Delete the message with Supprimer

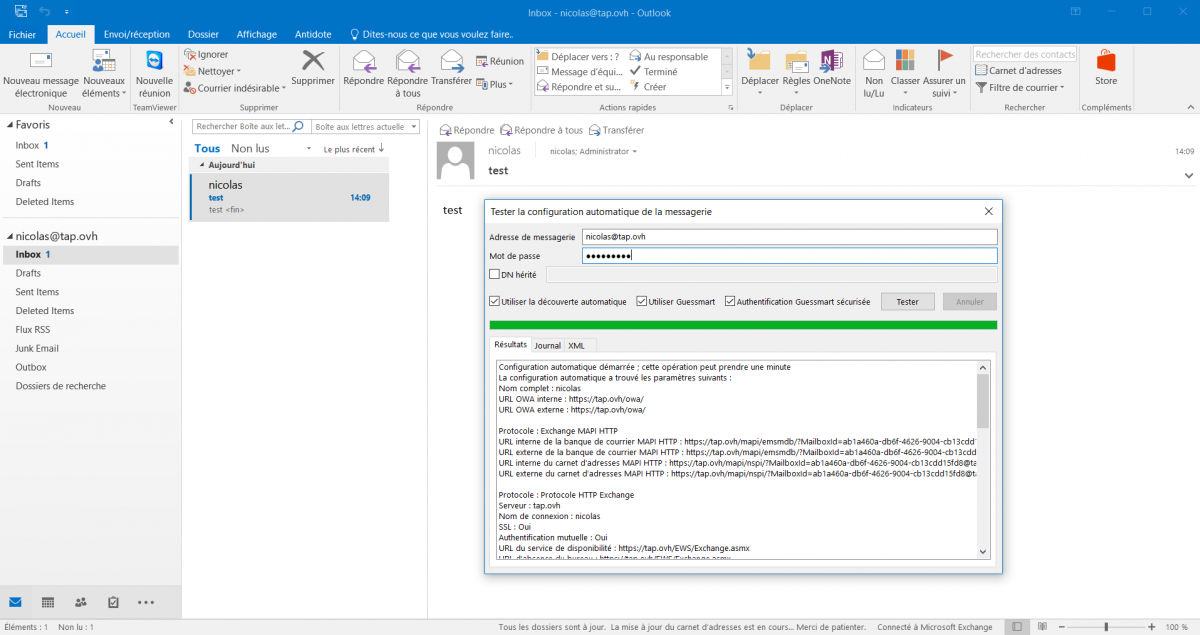313,68
